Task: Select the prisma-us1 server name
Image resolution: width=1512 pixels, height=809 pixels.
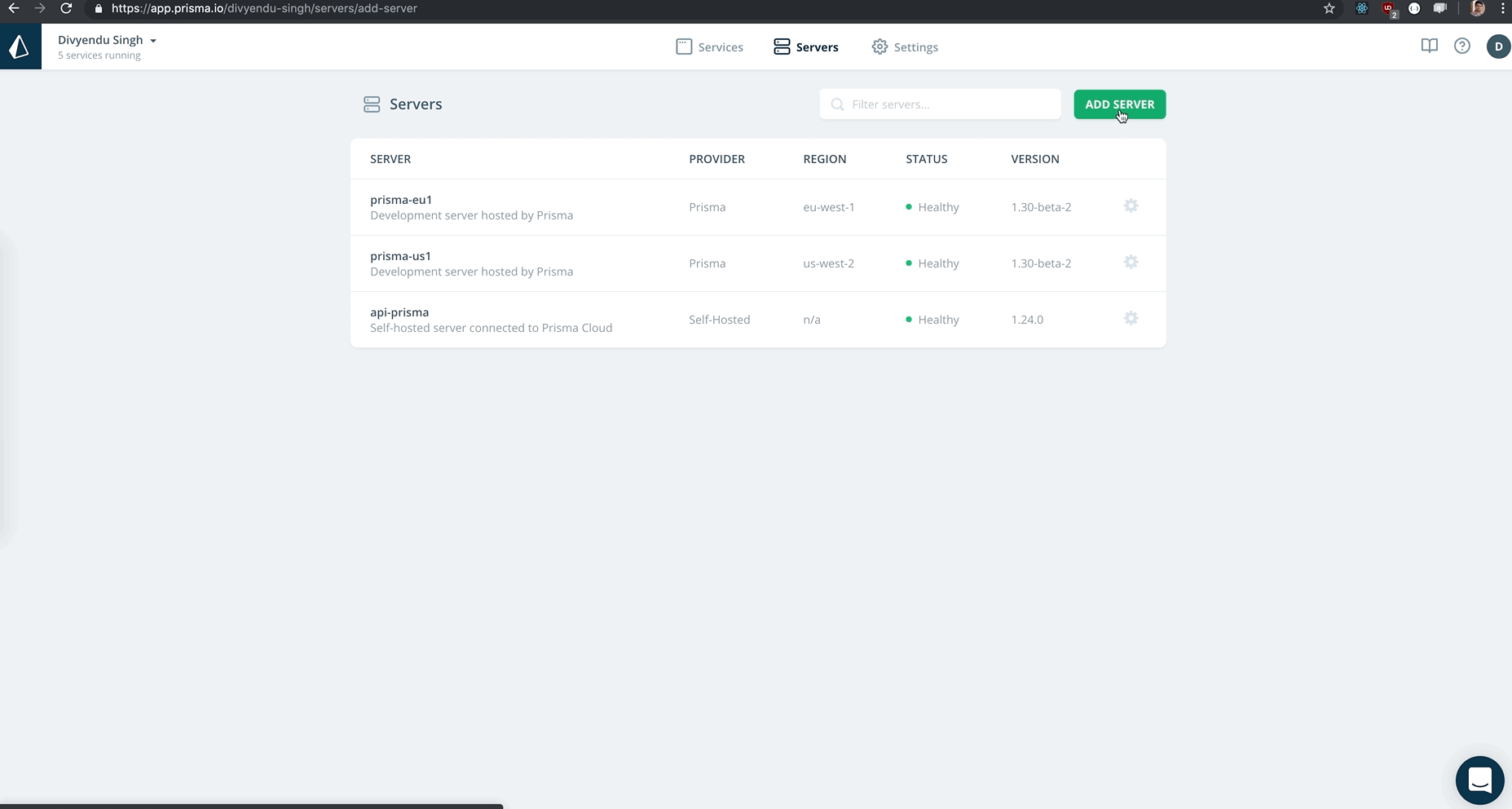Action: (400, 256)
